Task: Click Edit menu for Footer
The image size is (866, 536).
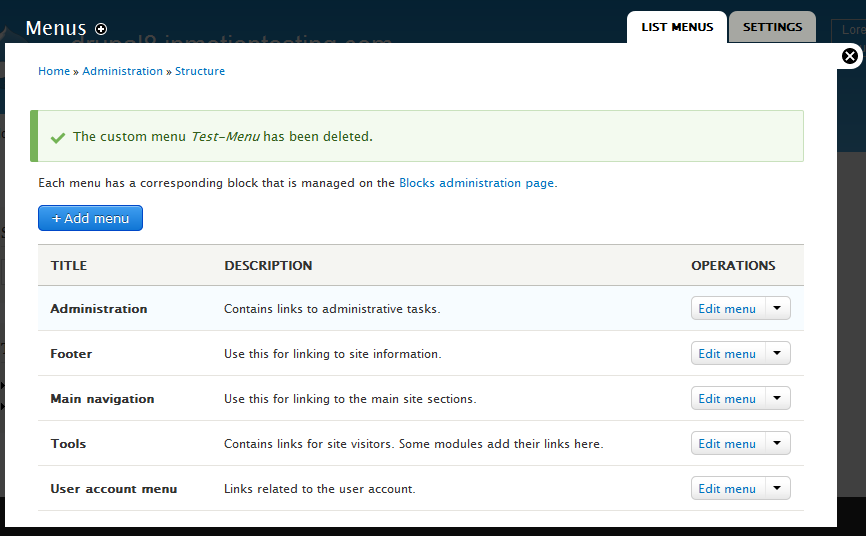Action: 727,354
